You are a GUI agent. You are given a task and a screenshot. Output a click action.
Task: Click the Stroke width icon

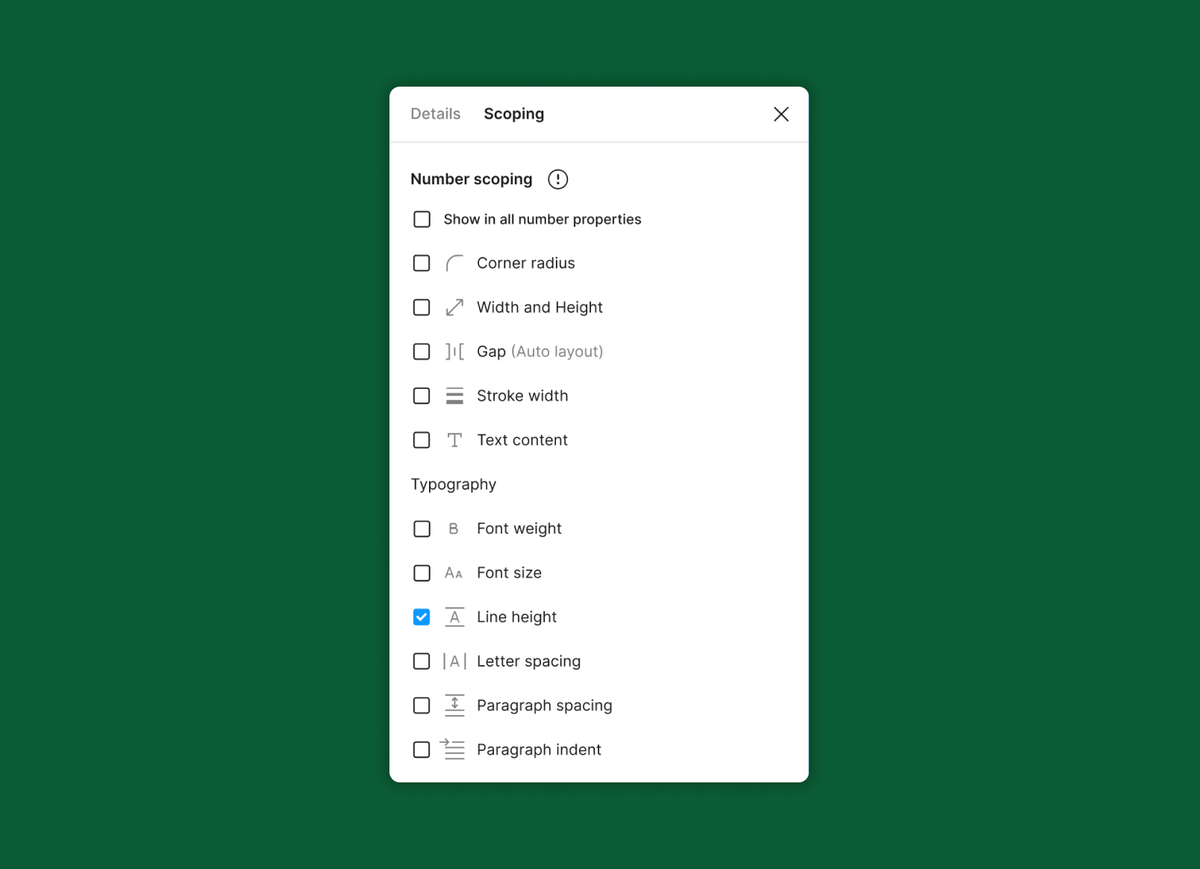[x=454, y=395]
